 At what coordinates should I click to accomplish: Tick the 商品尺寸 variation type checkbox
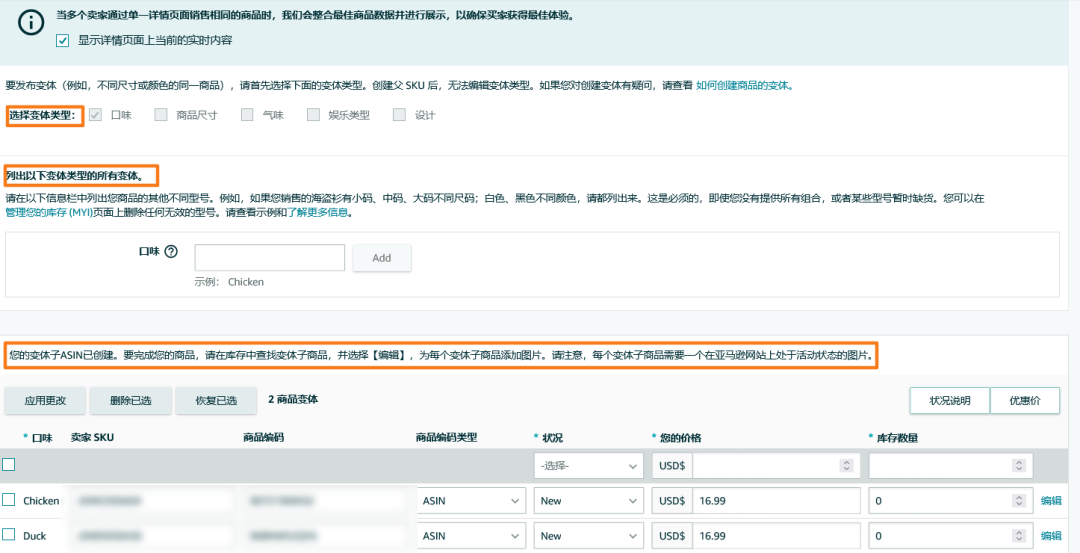(161, 115)
